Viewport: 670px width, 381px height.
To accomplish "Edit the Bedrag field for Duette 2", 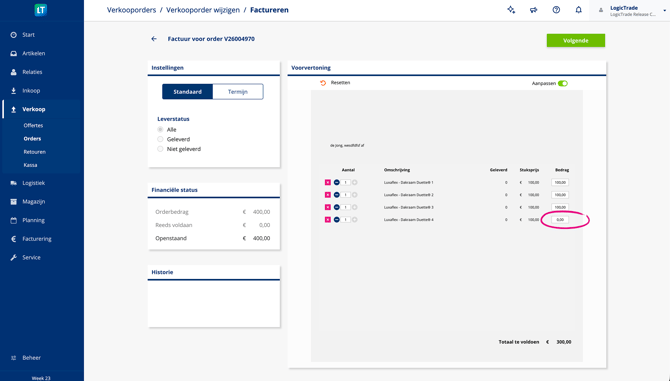I will point(560,195).
